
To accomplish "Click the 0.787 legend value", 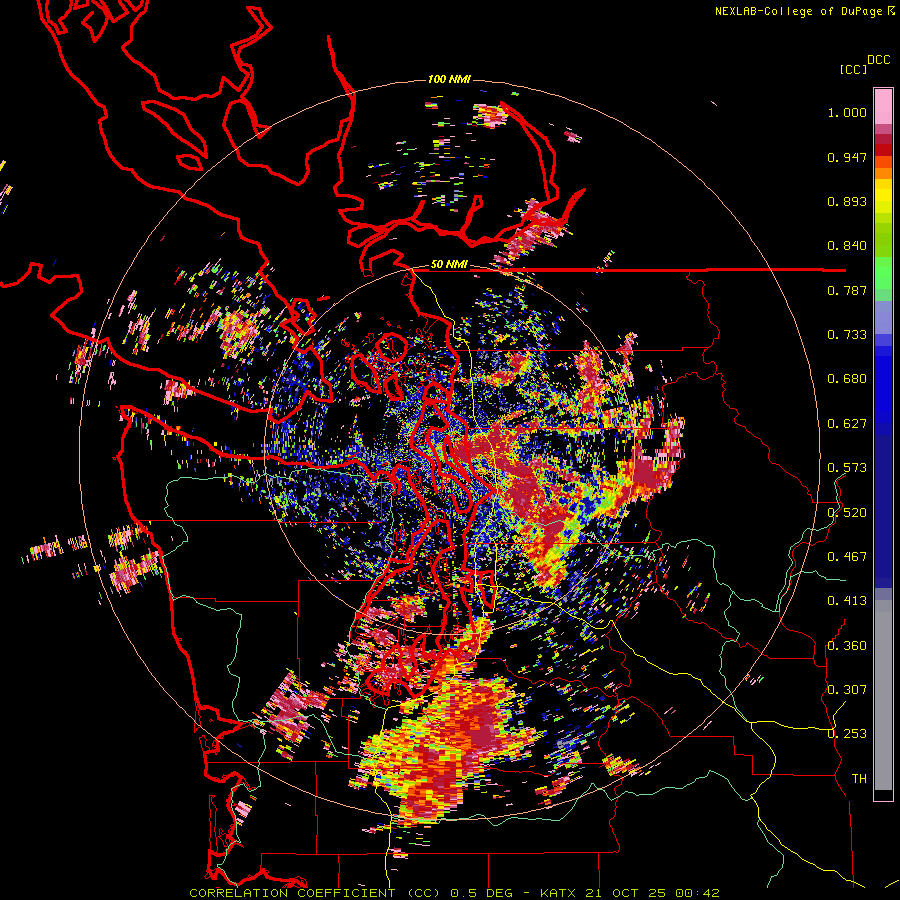I will tap(847, 290).
